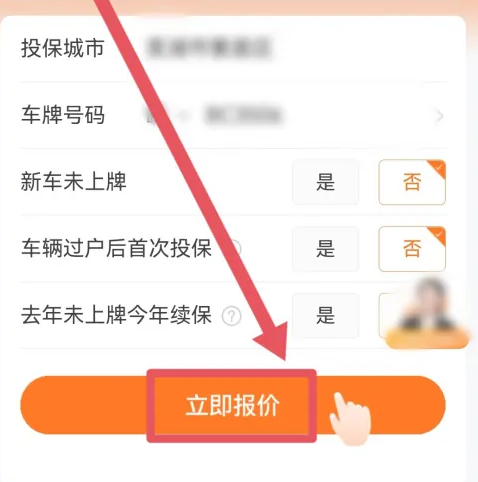Tap the red arrow head annotation
The image size is (478, 482).
point(272,340)
